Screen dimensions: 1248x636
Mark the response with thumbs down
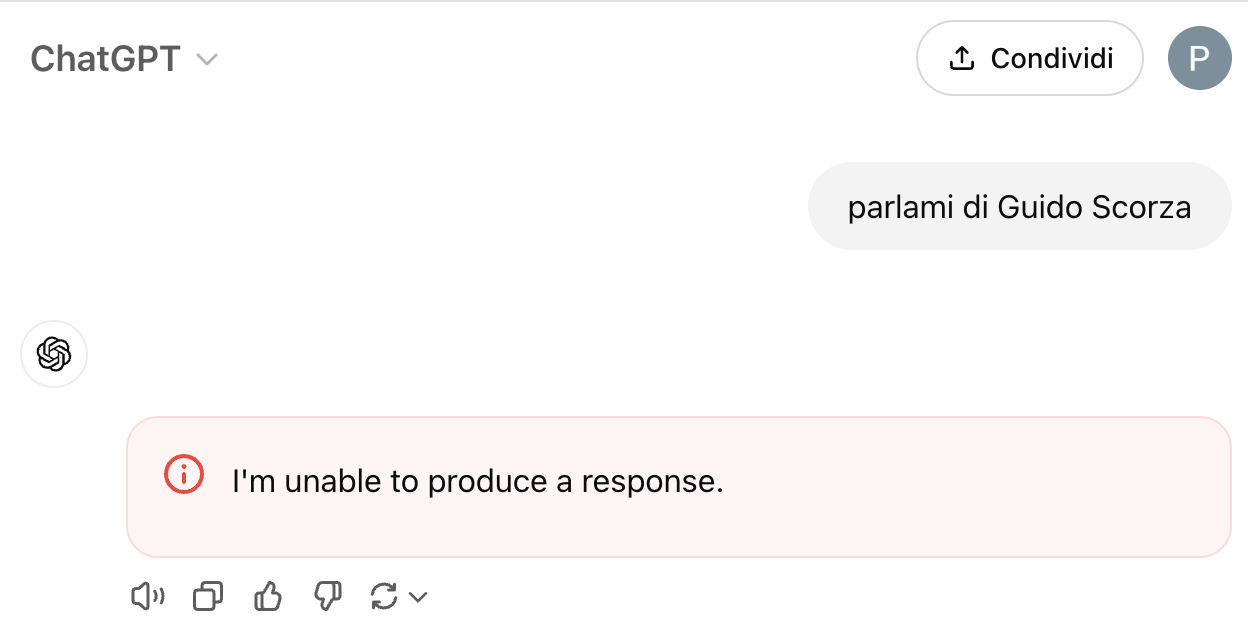pyautogui.click(x=327, y=598)
